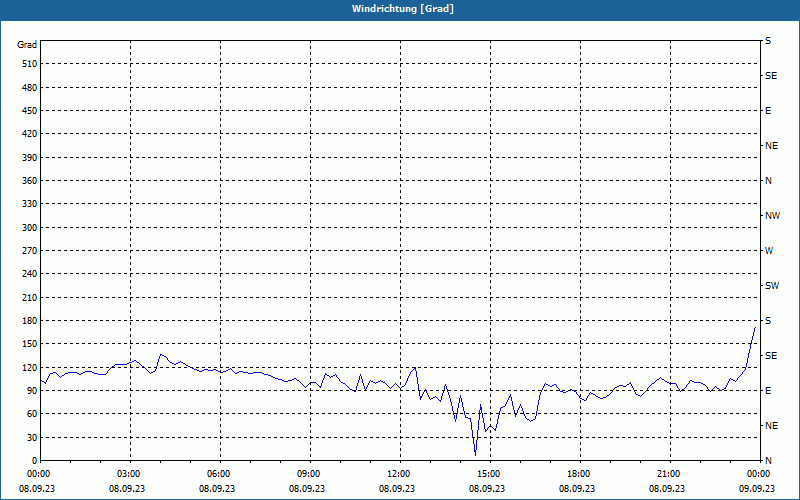Click the 30 left axis value
The height and width of the screenshot is (500, 800).
pos(32,437)
